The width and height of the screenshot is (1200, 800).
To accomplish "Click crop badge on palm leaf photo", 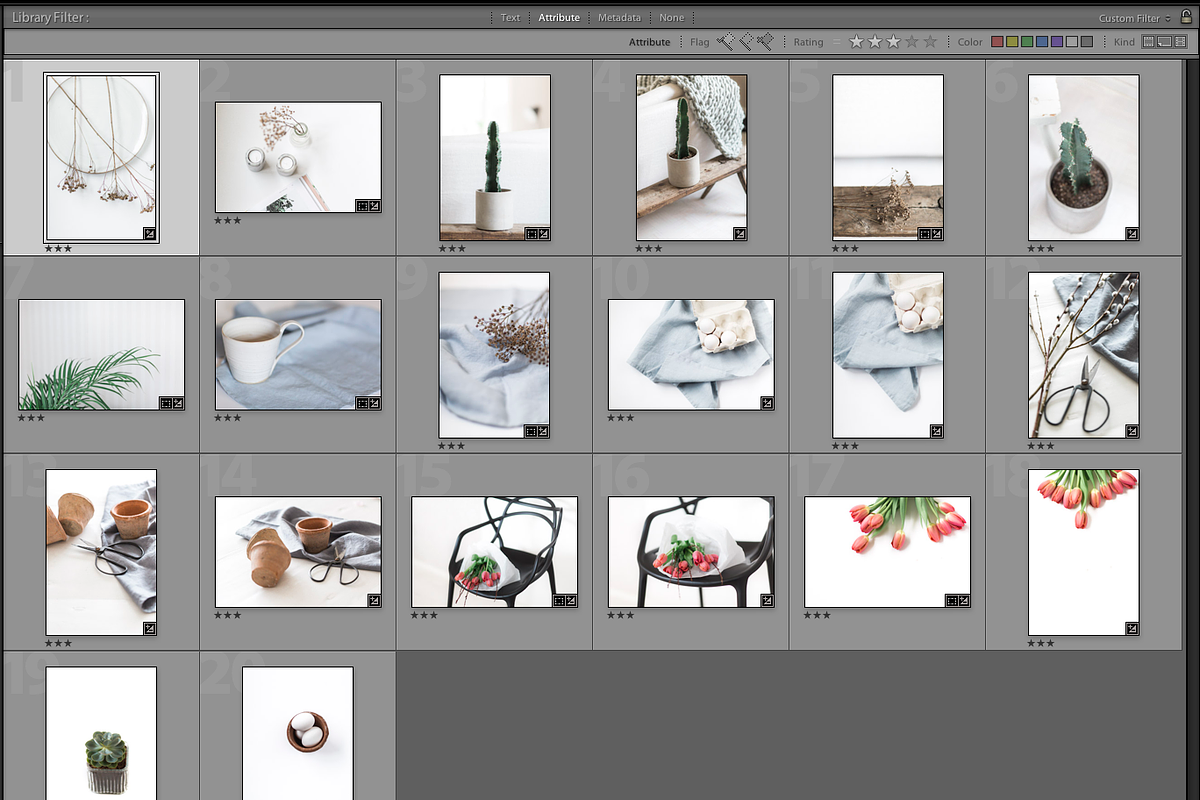I will click(x=166, y=403).
